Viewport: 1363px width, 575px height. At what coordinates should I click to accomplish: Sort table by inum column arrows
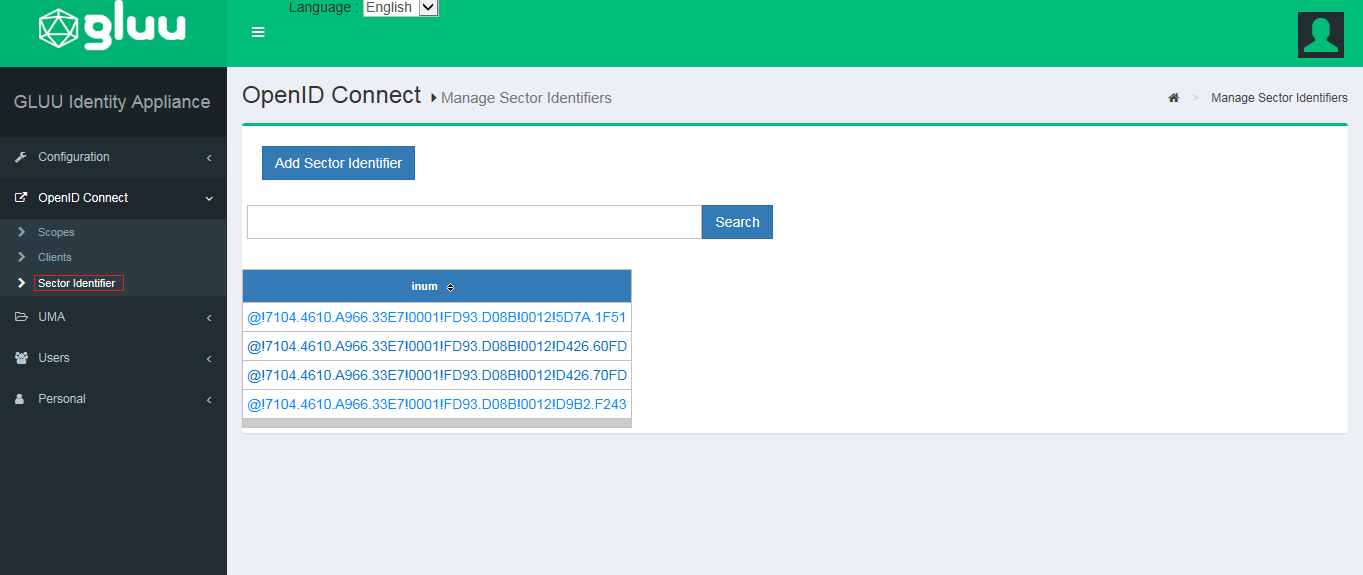click(450, 287)
